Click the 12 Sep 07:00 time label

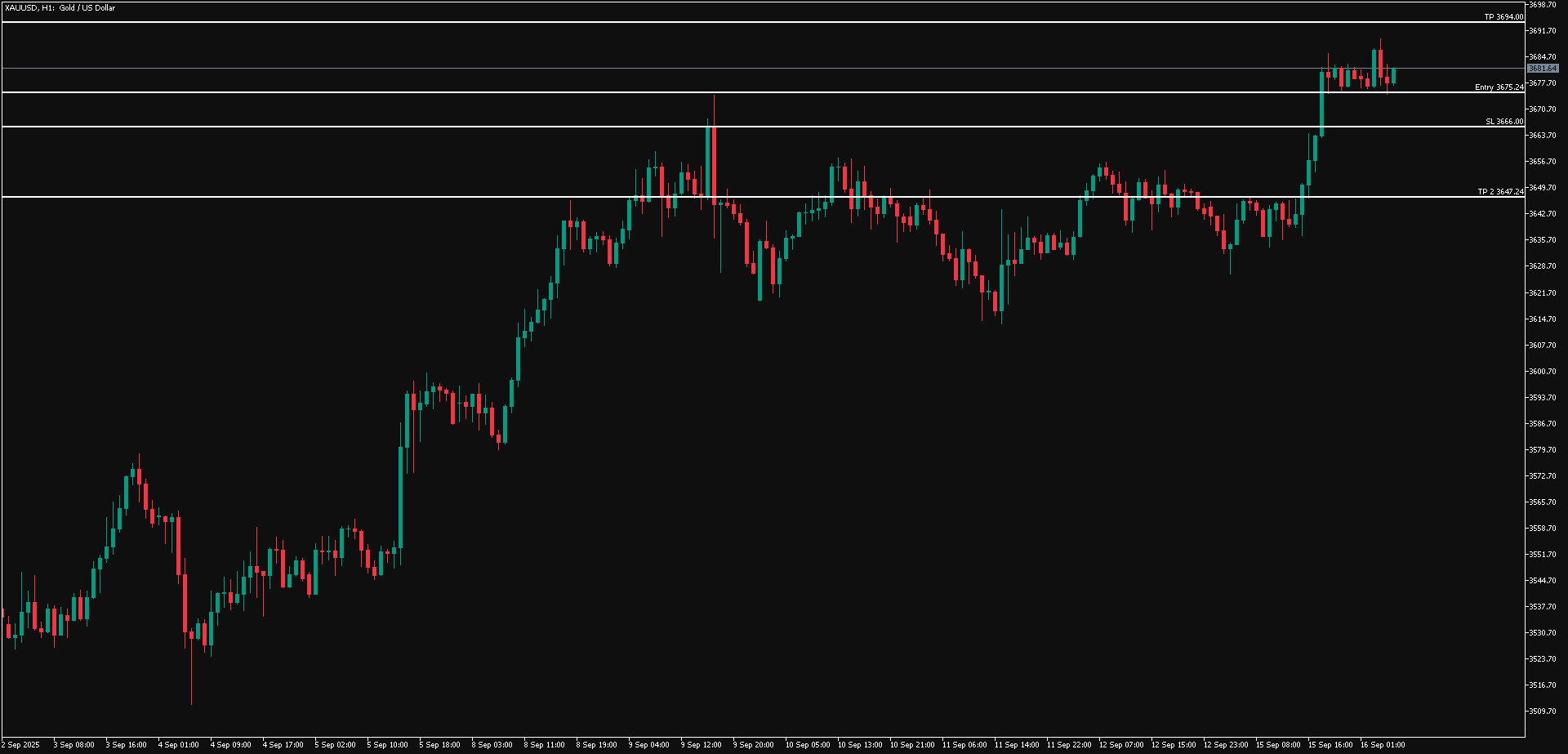click(1120, 745)
